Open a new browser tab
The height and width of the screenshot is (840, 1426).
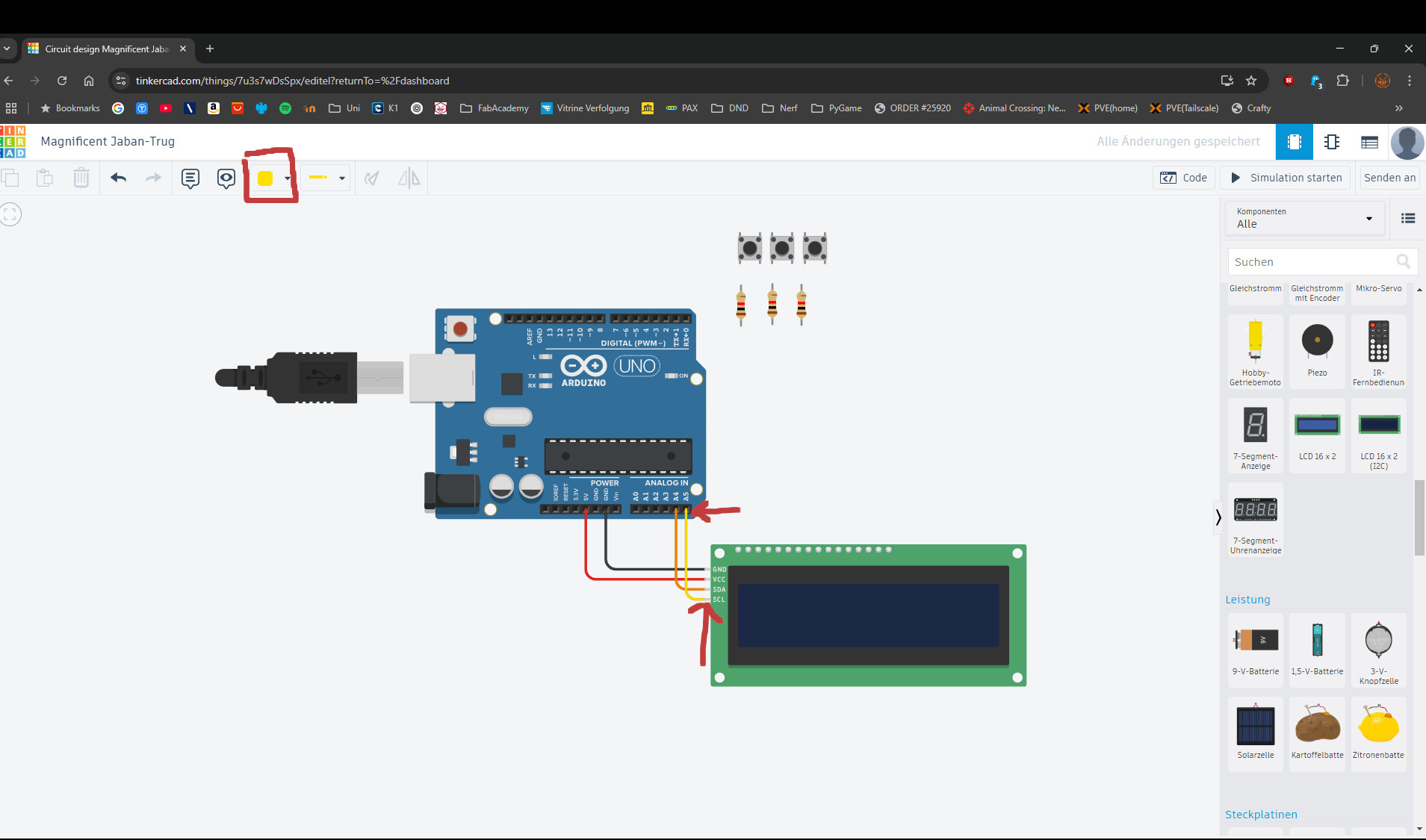point(210,49)
